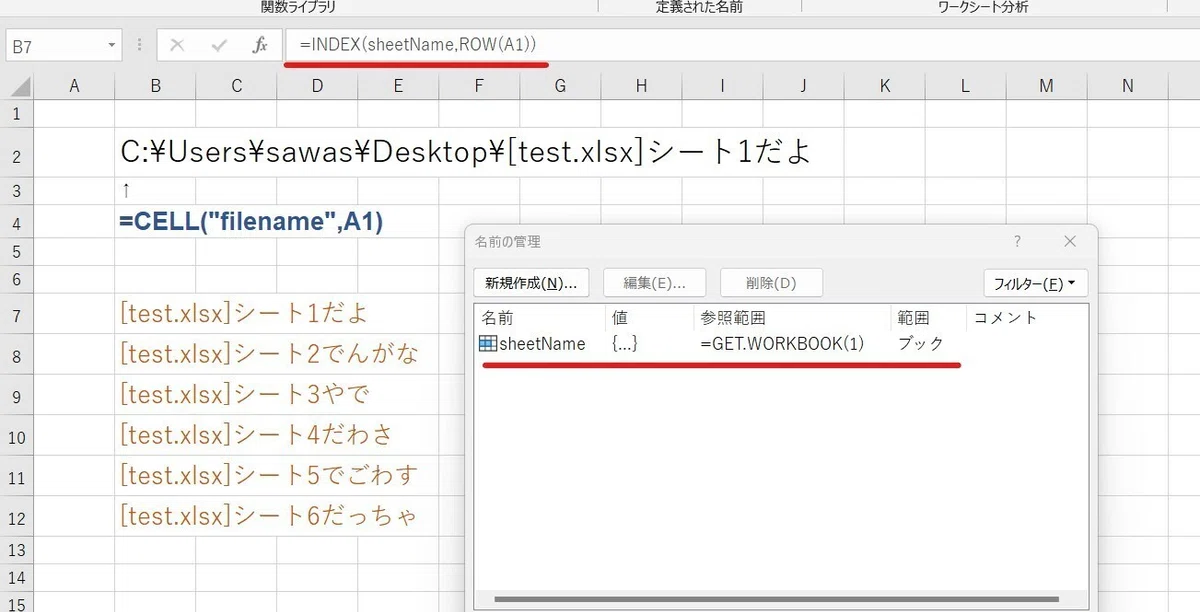Click cell [test.xlsx]シート4だわさ
1200x612 pixels.
[257, 435]
